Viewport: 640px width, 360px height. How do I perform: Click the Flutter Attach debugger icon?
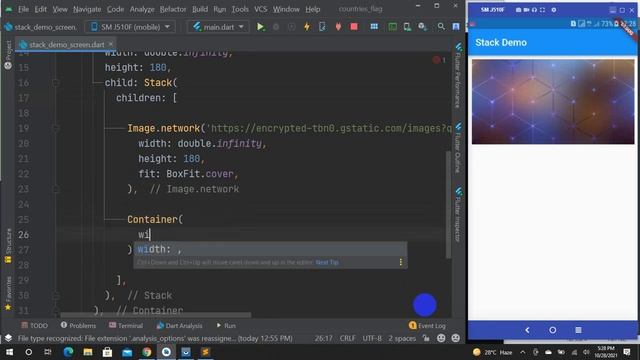322,27
